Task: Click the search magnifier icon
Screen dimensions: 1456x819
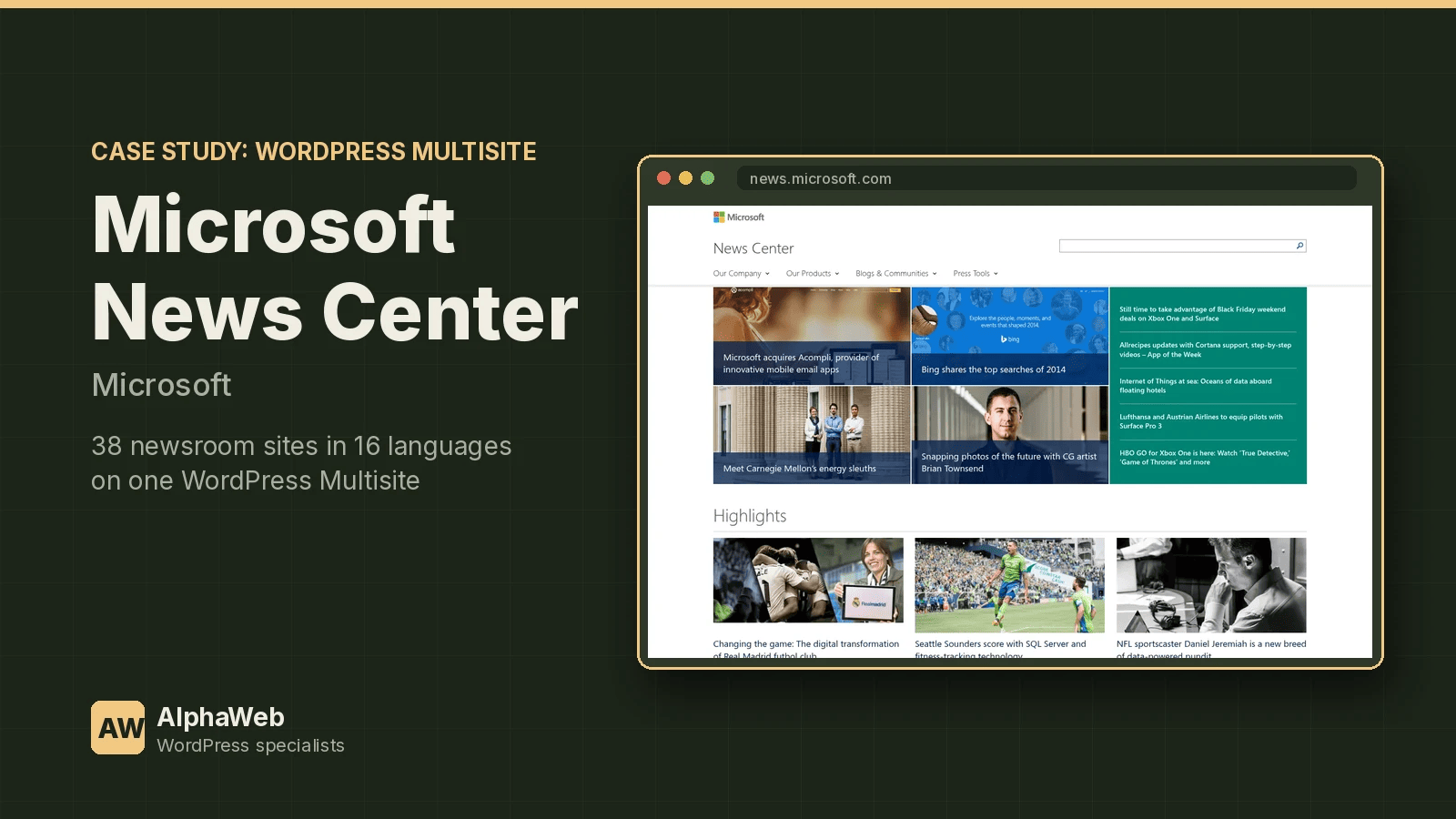Action: point(1299,246)
